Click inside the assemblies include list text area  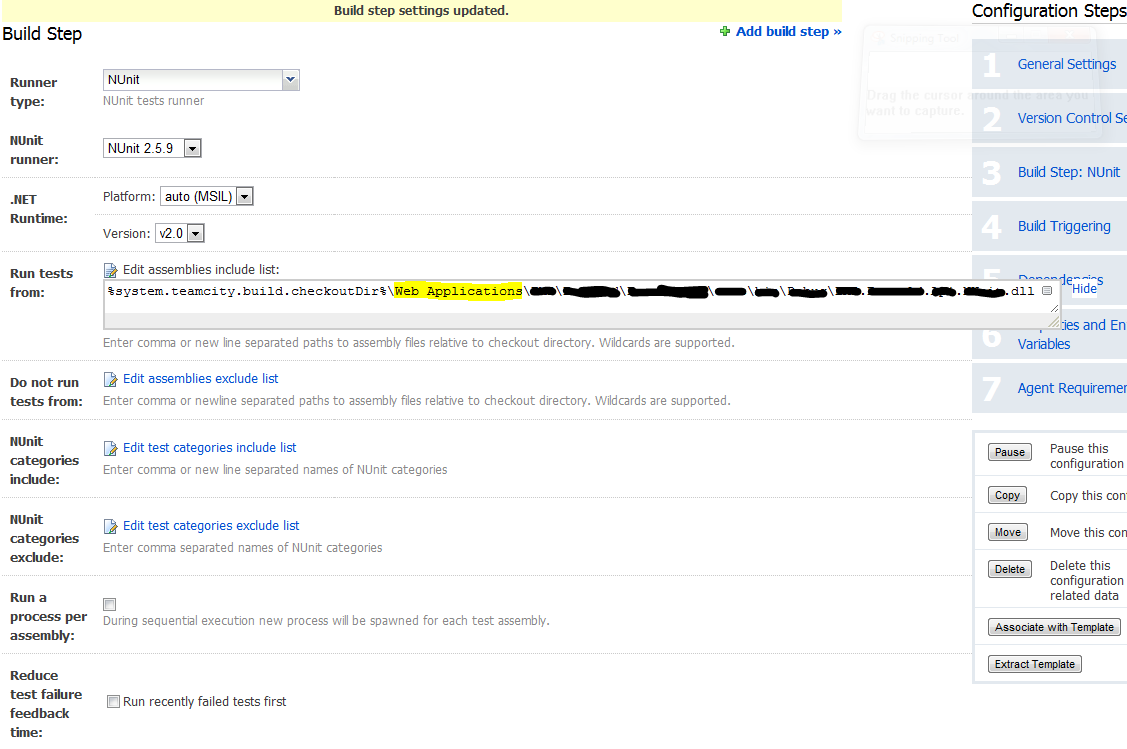(581, 303)
